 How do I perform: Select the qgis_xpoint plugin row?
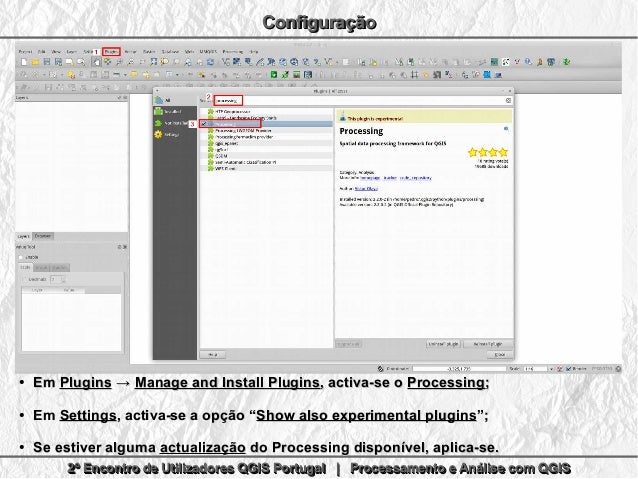(267, 143)
